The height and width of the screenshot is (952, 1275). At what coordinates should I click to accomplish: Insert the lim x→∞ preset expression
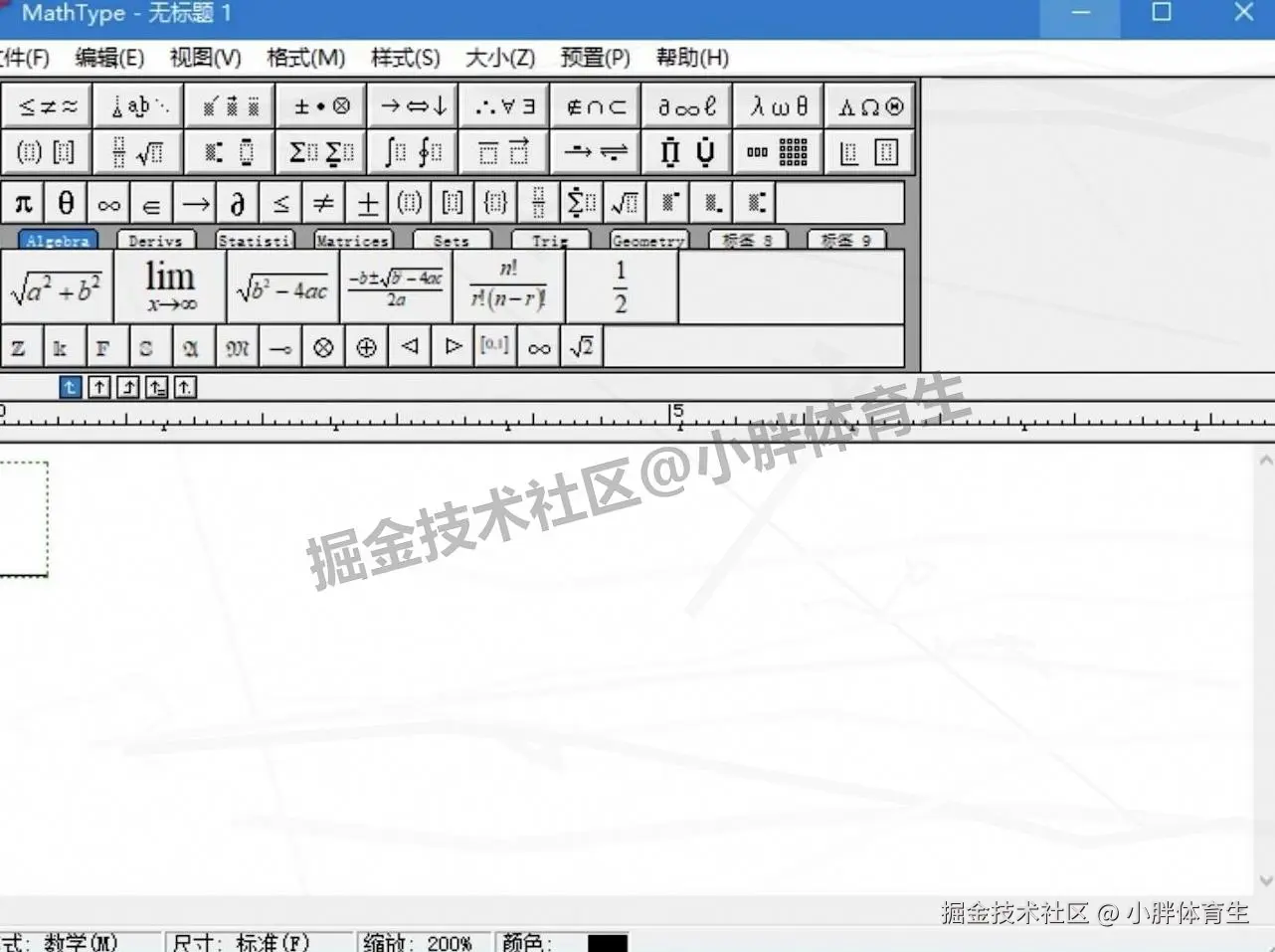169,286
